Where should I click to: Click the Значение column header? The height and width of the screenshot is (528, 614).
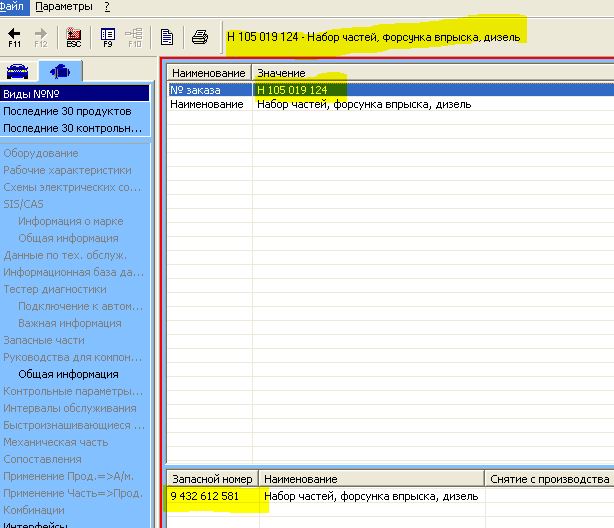click(281, 73)
